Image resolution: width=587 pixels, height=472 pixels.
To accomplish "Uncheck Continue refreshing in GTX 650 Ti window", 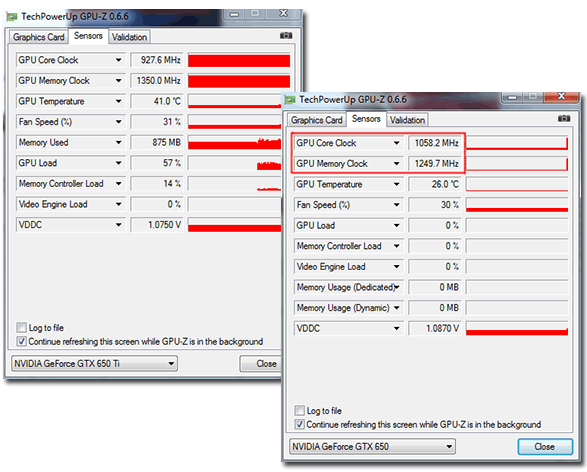I will [x=21, y=341].
